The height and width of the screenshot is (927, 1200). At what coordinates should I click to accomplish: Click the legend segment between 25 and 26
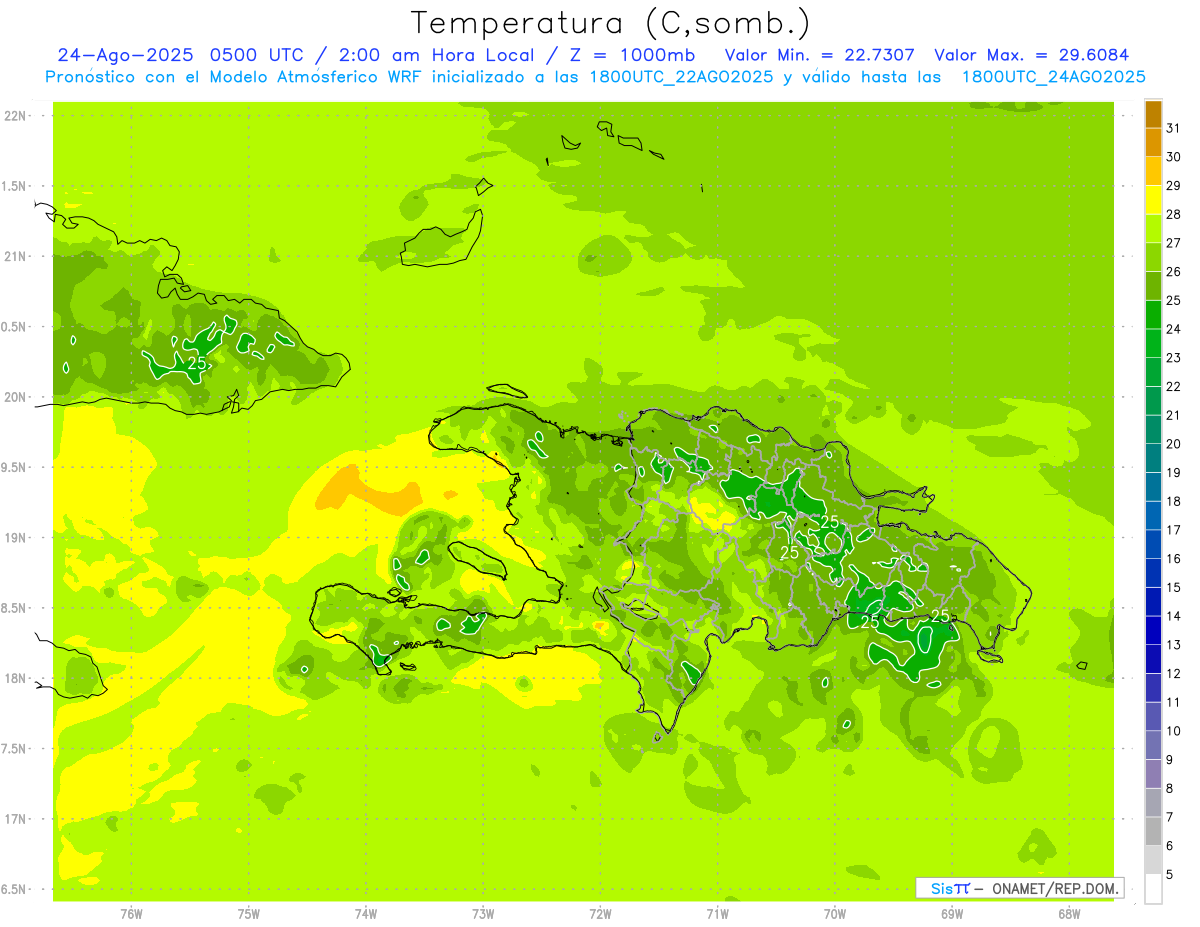(1153, 286)
